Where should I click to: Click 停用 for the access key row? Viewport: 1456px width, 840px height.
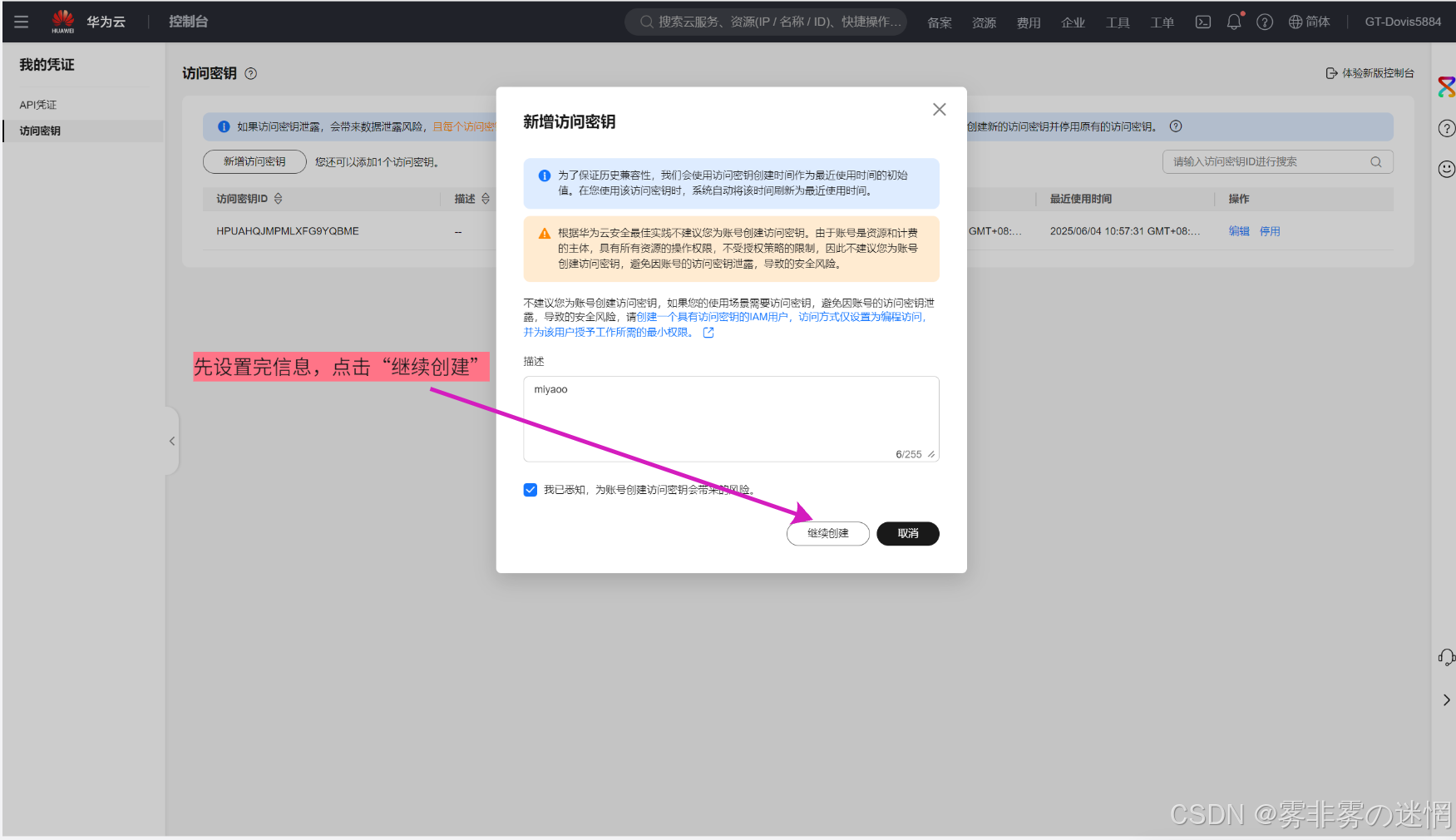coord(1270,231)
